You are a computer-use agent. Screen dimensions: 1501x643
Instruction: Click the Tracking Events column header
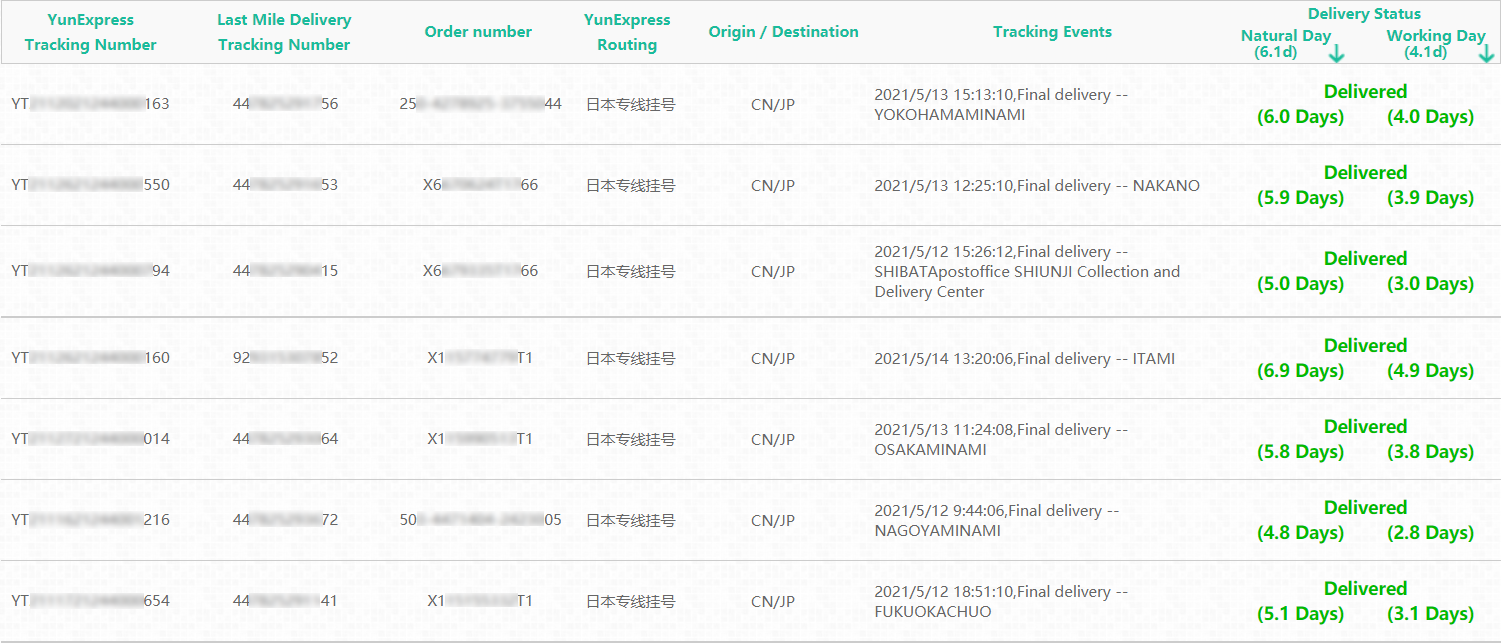[1052, 32]
